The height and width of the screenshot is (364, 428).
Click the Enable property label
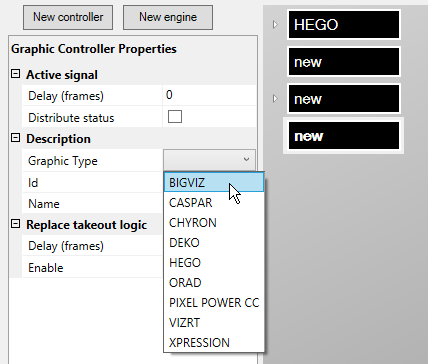[x=46, y=268]
